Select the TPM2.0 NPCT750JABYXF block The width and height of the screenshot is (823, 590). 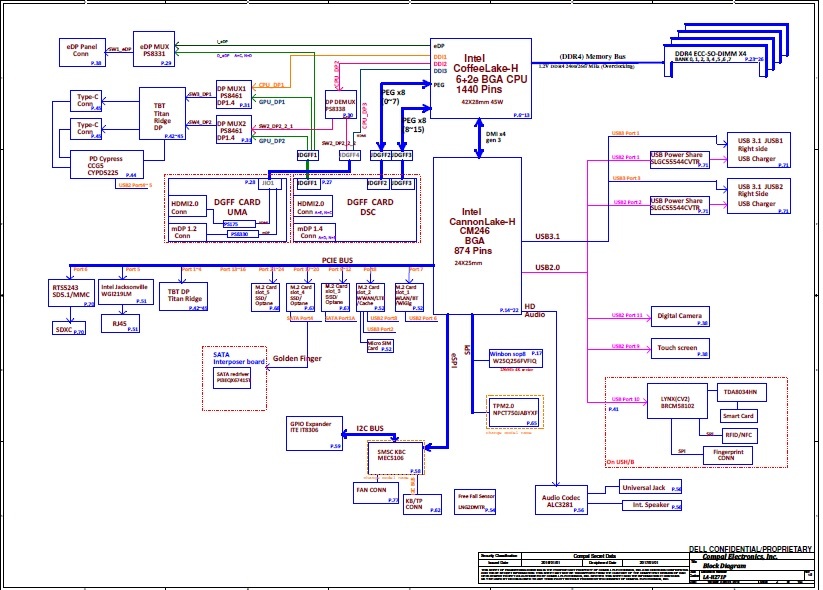point(512,408)
